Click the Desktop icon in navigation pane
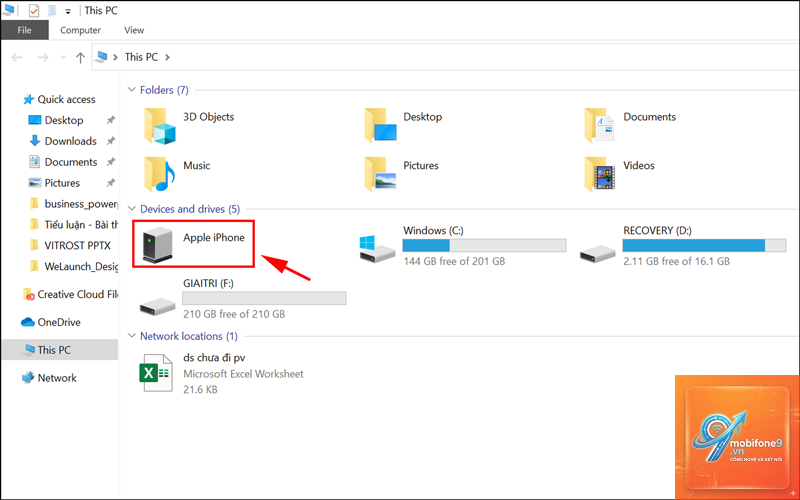This screenshot has height=500, width=800. pos(35,120)
